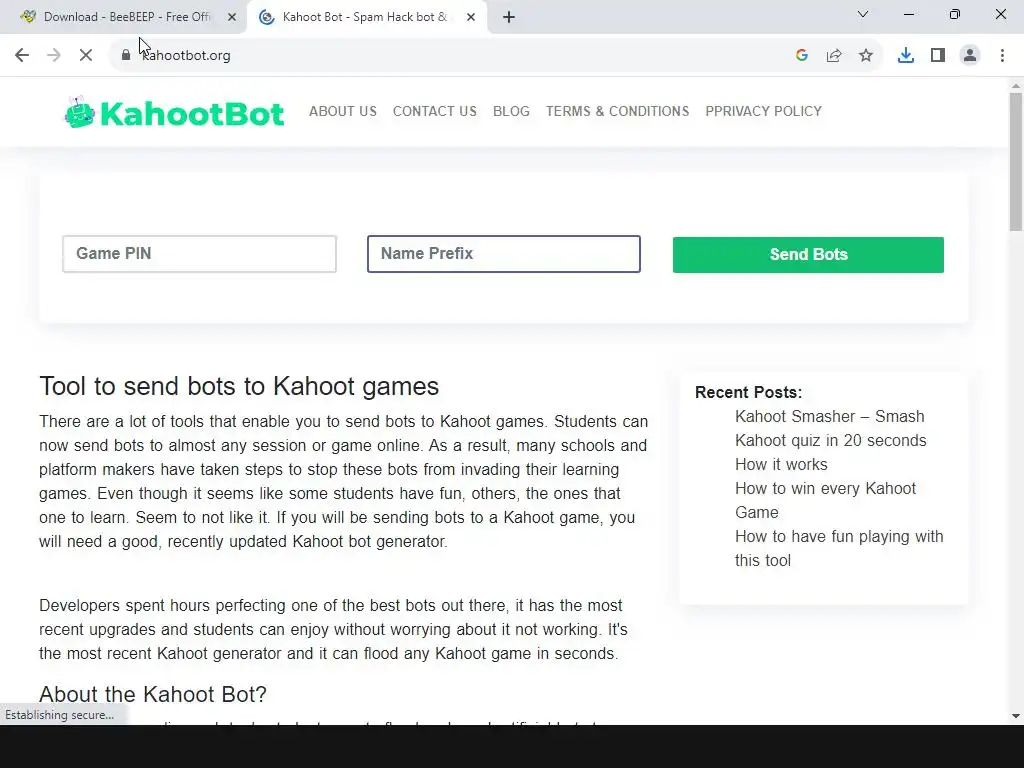The height and width of the screenshot is (768, 1024).
Task: Click the KahootBot logo
Action: tap(174, 112)
